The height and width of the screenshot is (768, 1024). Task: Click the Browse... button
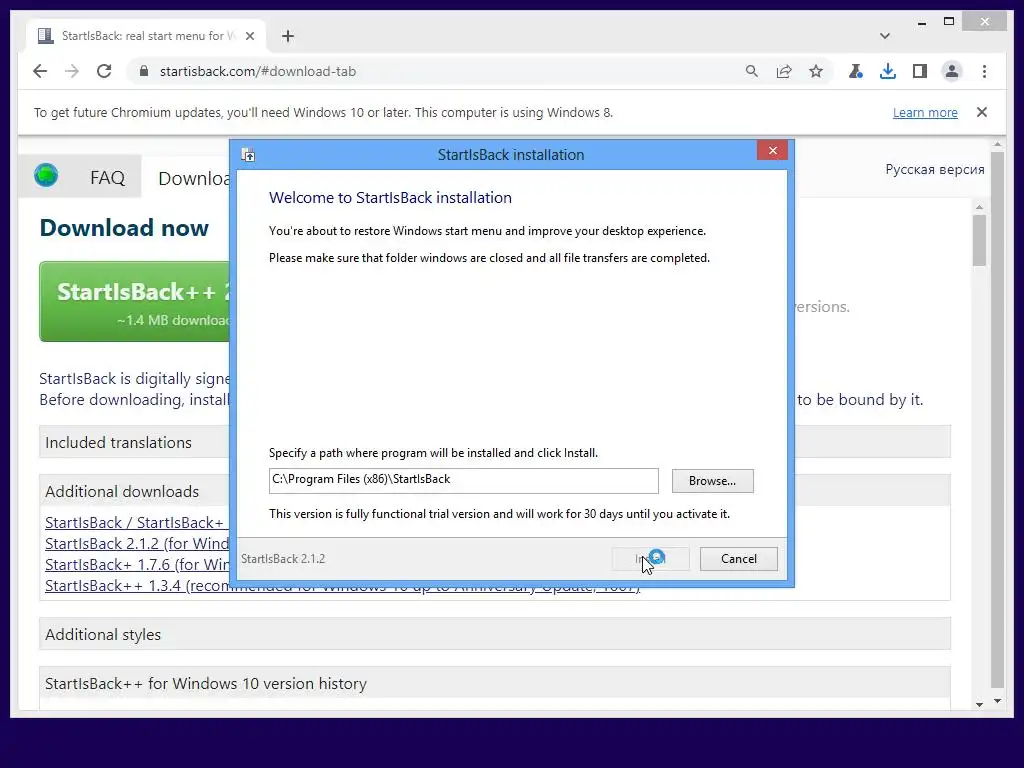click(712, 481)
